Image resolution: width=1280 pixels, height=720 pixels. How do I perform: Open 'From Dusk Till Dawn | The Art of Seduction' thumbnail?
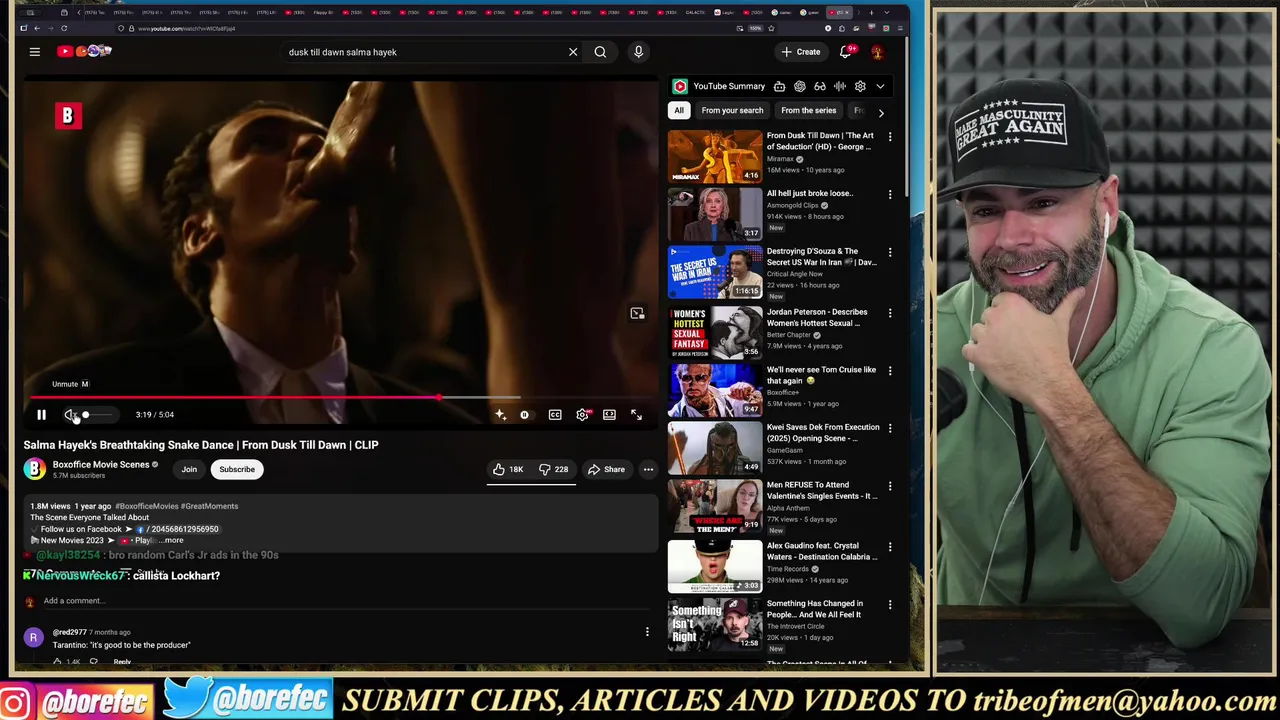(x=715, y=156)
